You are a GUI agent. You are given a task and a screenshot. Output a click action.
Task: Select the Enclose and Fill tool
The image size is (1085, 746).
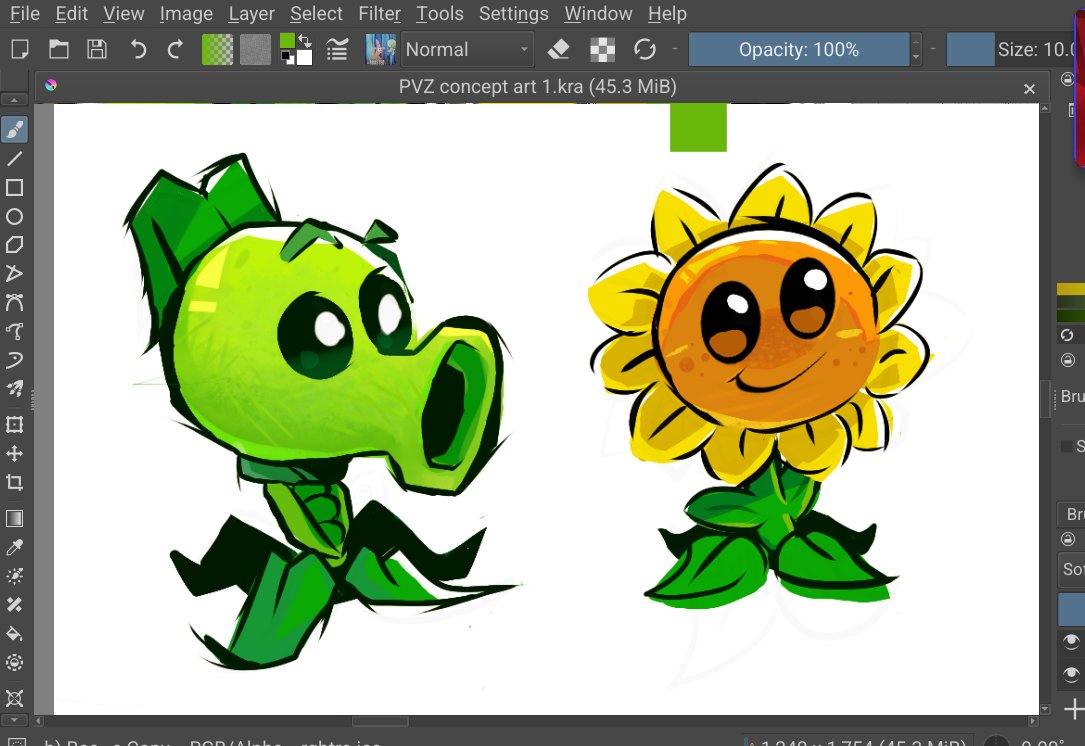coord(15,662)
